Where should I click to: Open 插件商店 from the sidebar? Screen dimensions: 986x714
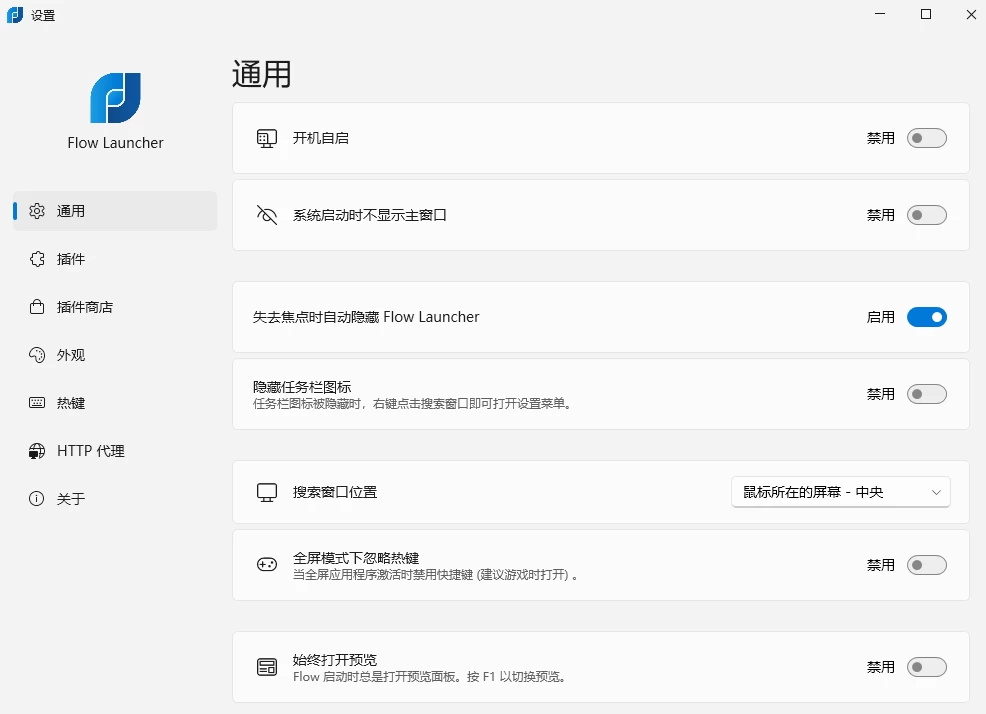(x=36, y=306)
